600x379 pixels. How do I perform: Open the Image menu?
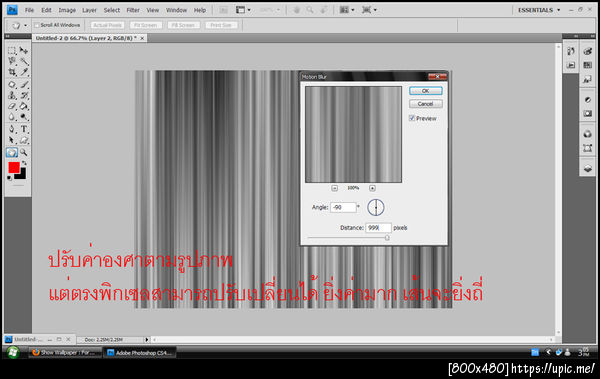pos(67,10)
